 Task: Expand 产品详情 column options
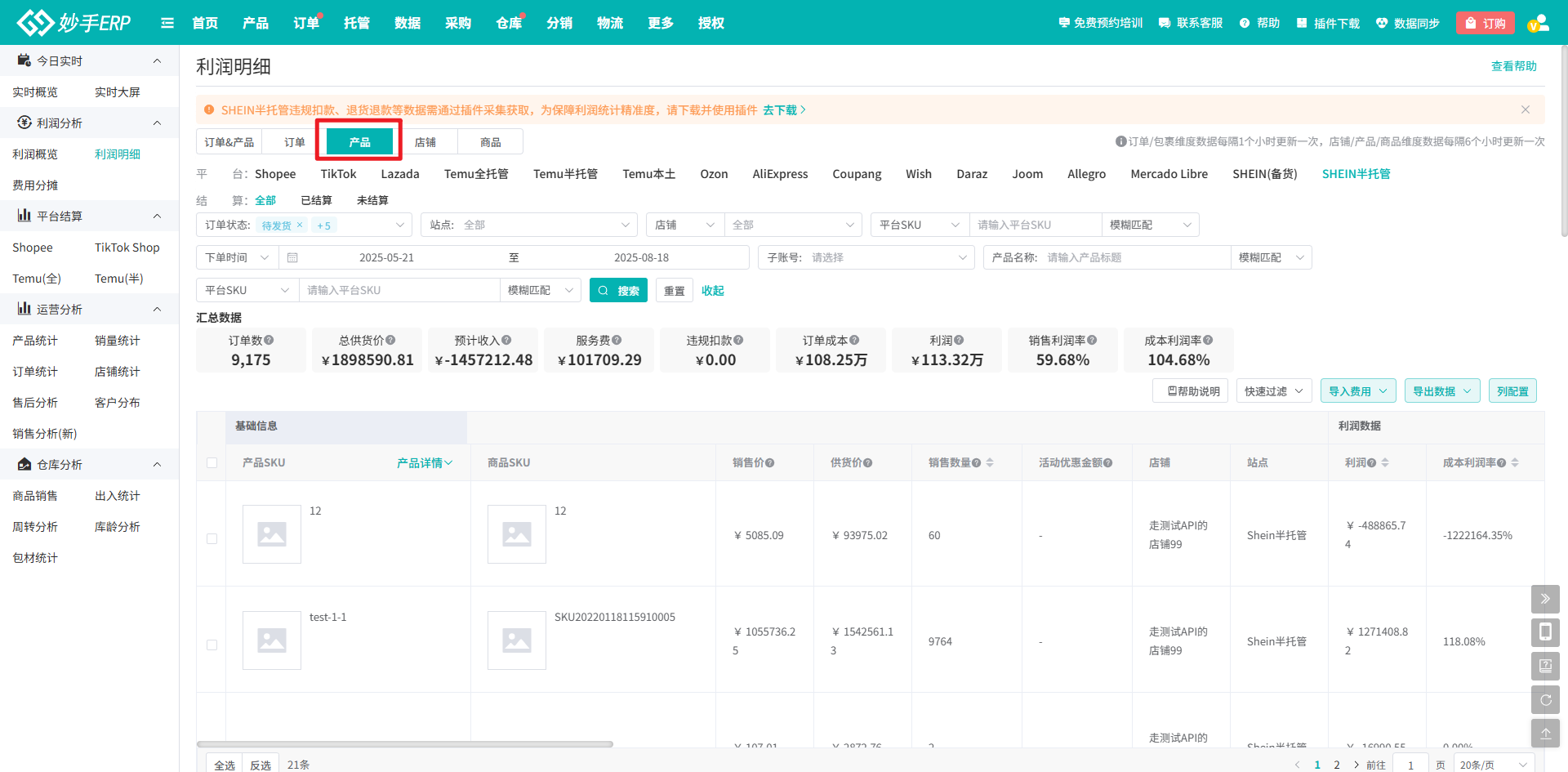[425, 462]
